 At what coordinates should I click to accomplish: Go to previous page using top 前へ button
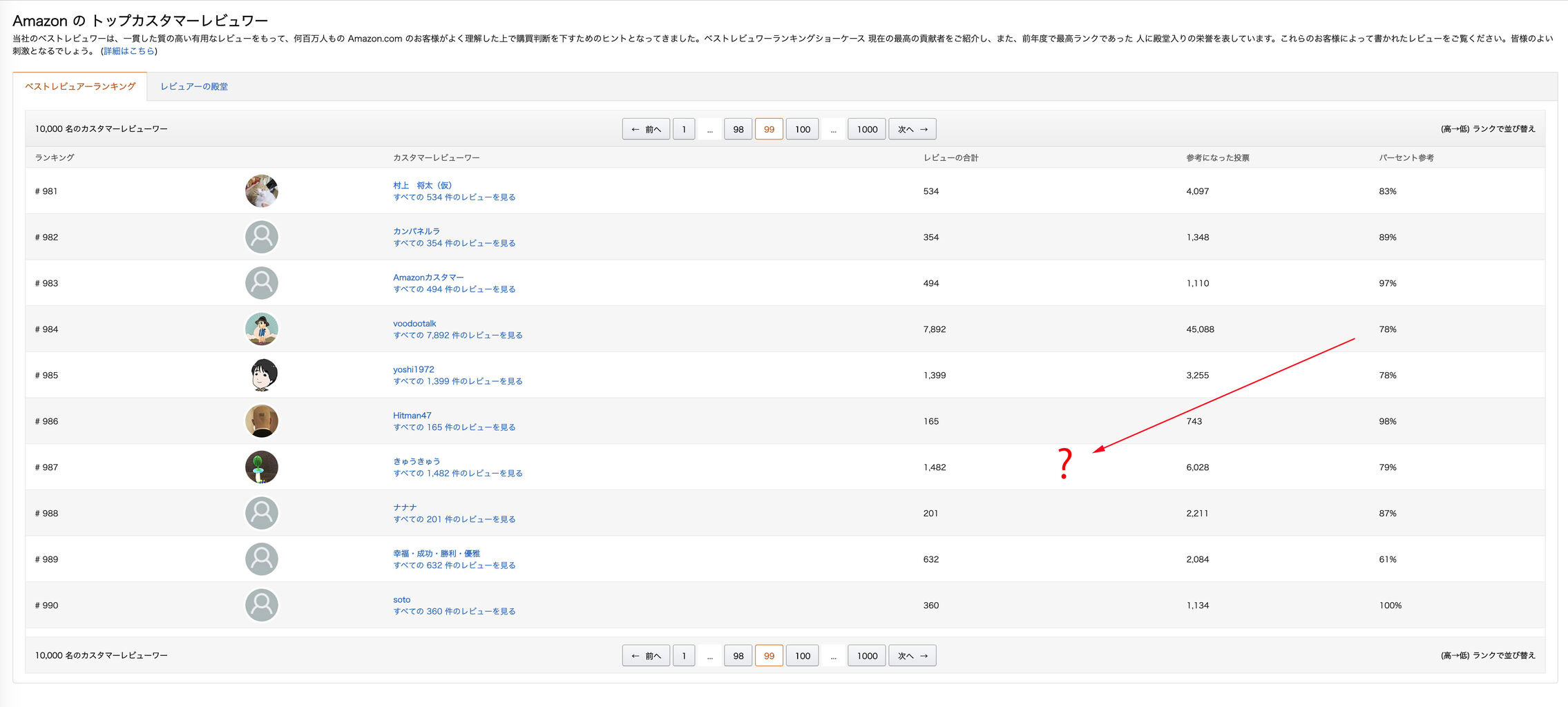[x=646, y=129]
